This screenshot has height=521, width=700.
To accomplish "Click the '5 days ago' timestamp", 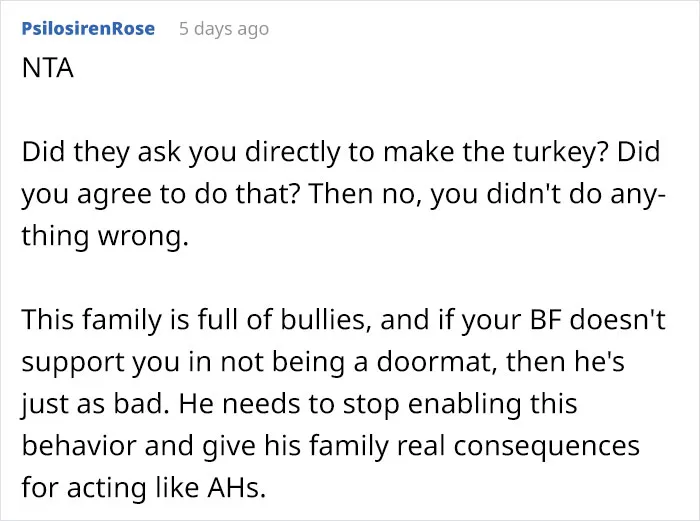I will click(x=224, y=29).
